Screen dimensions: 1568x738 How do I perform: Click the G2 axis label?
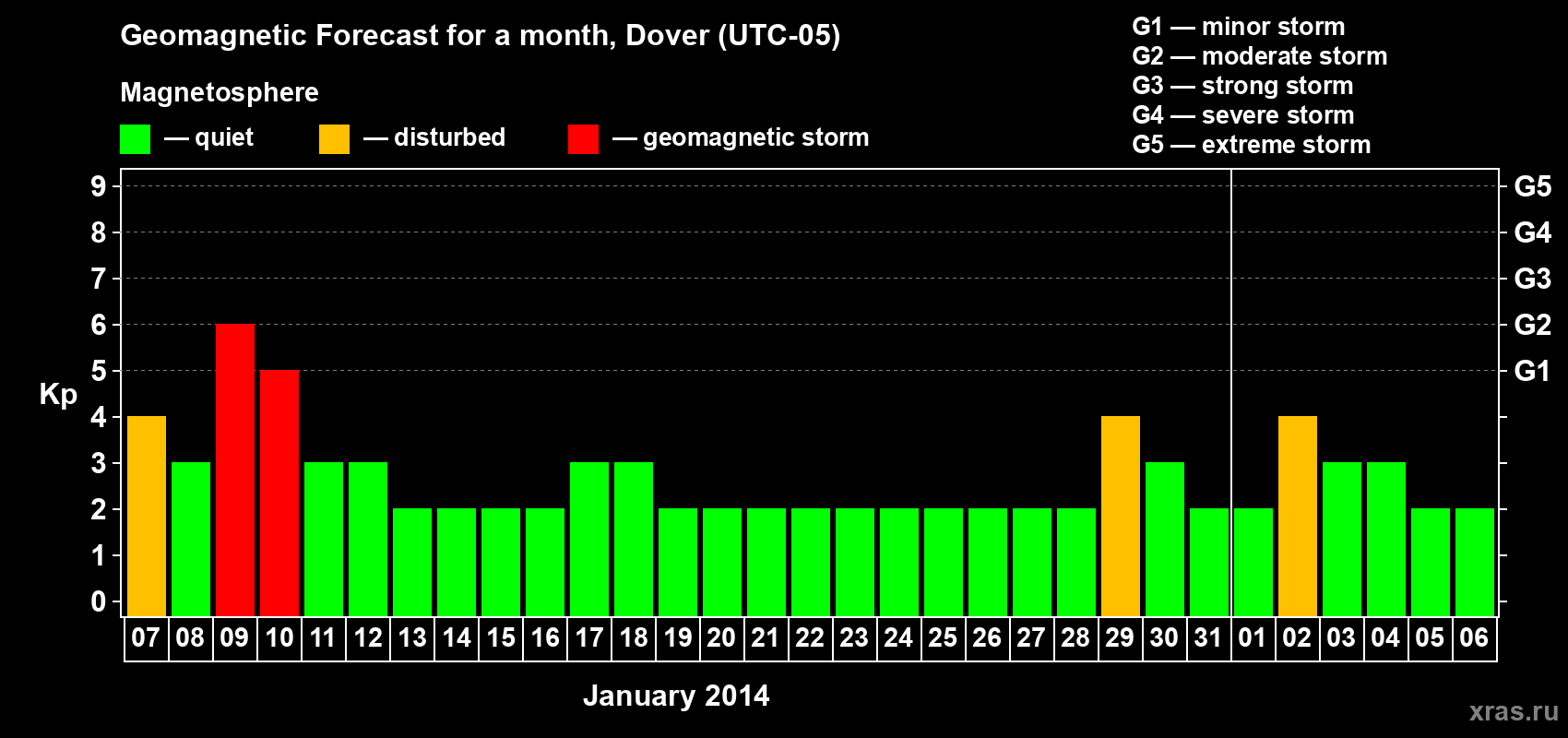[1533, 325]
